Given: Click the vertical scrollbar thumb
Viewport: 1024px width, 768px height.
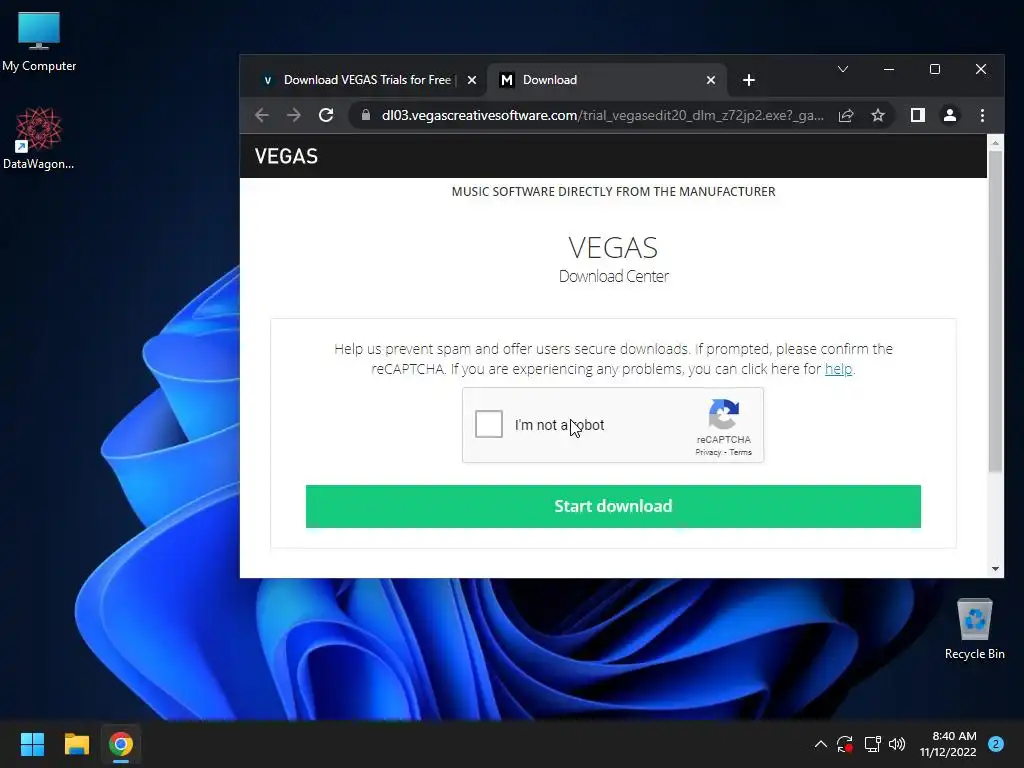Looking at the screenshot, I should (995, 311).
